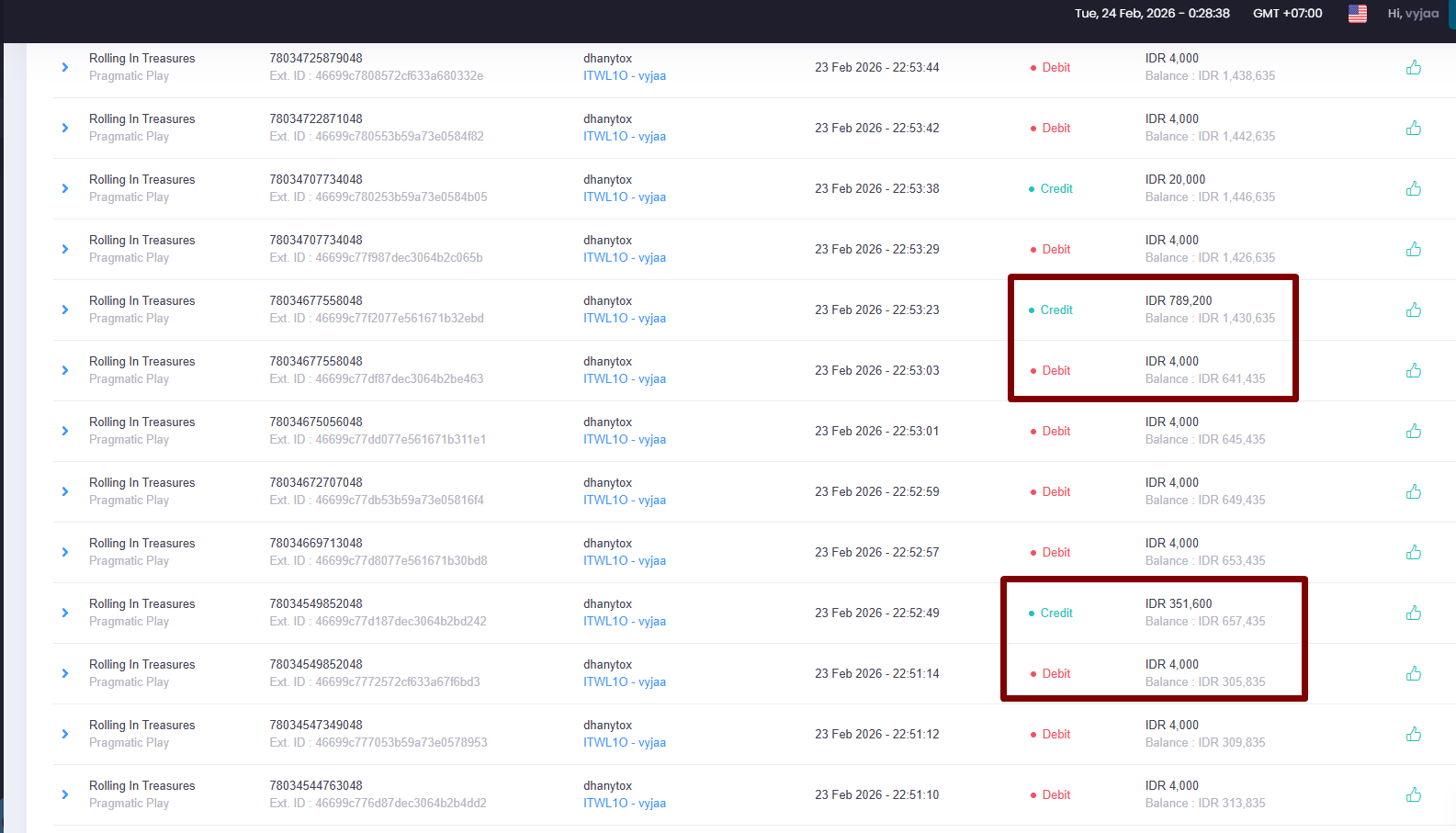
Task: Click Balance : IDR 1,438,635 text
Action: (1210, 76)
